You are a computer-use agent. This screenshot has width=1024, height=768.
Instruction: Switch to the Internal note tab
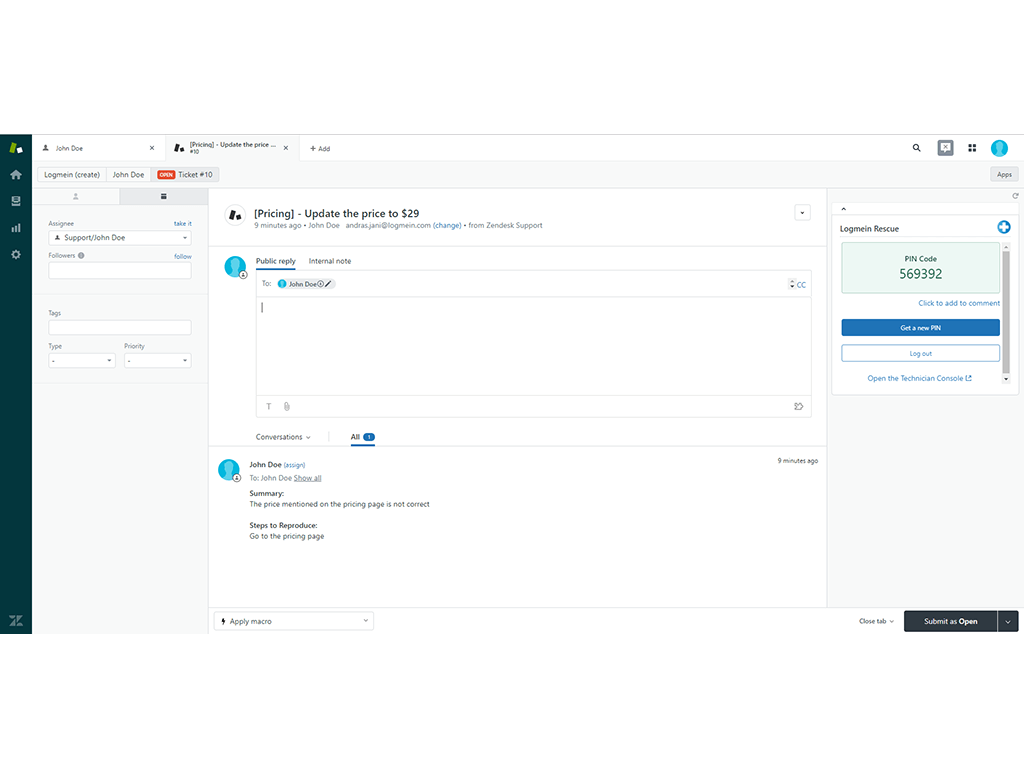(x=329, y=261)
